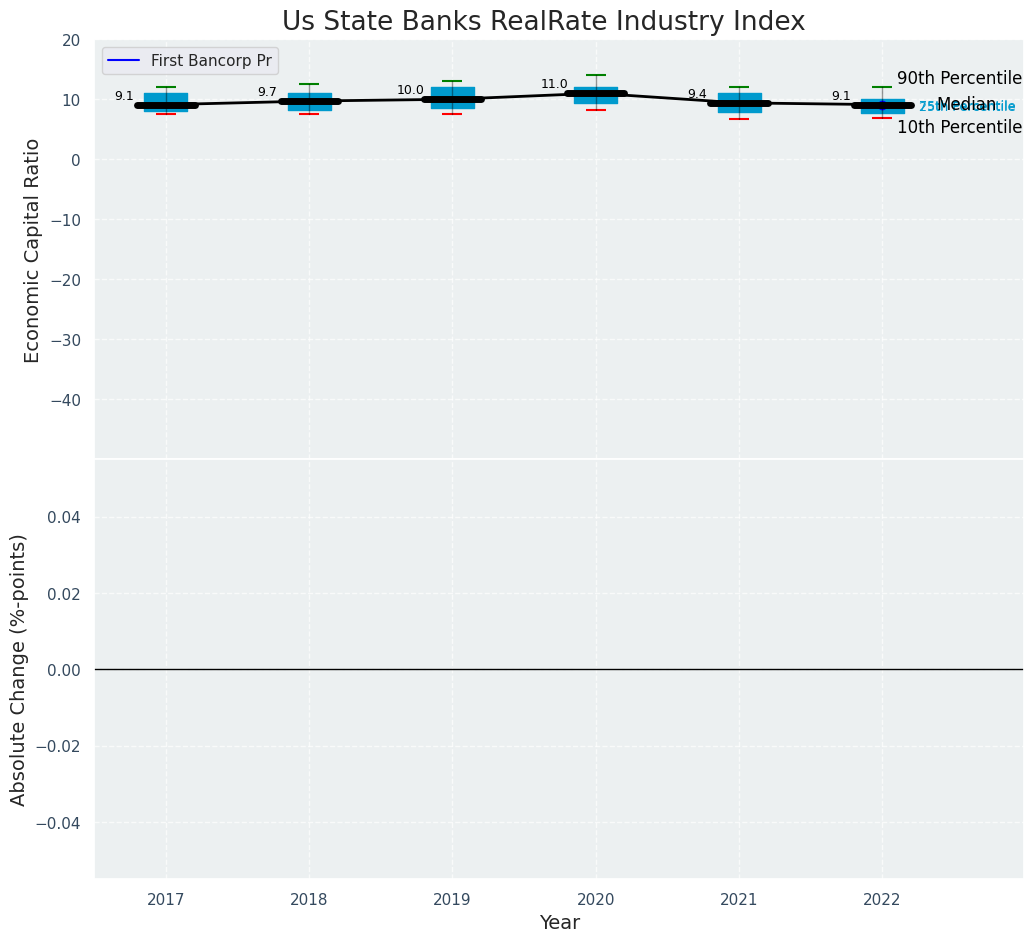Select the Absolute Change (%-points) axis label
Screen dimensions: 1034x942
[x=19, y=669]
